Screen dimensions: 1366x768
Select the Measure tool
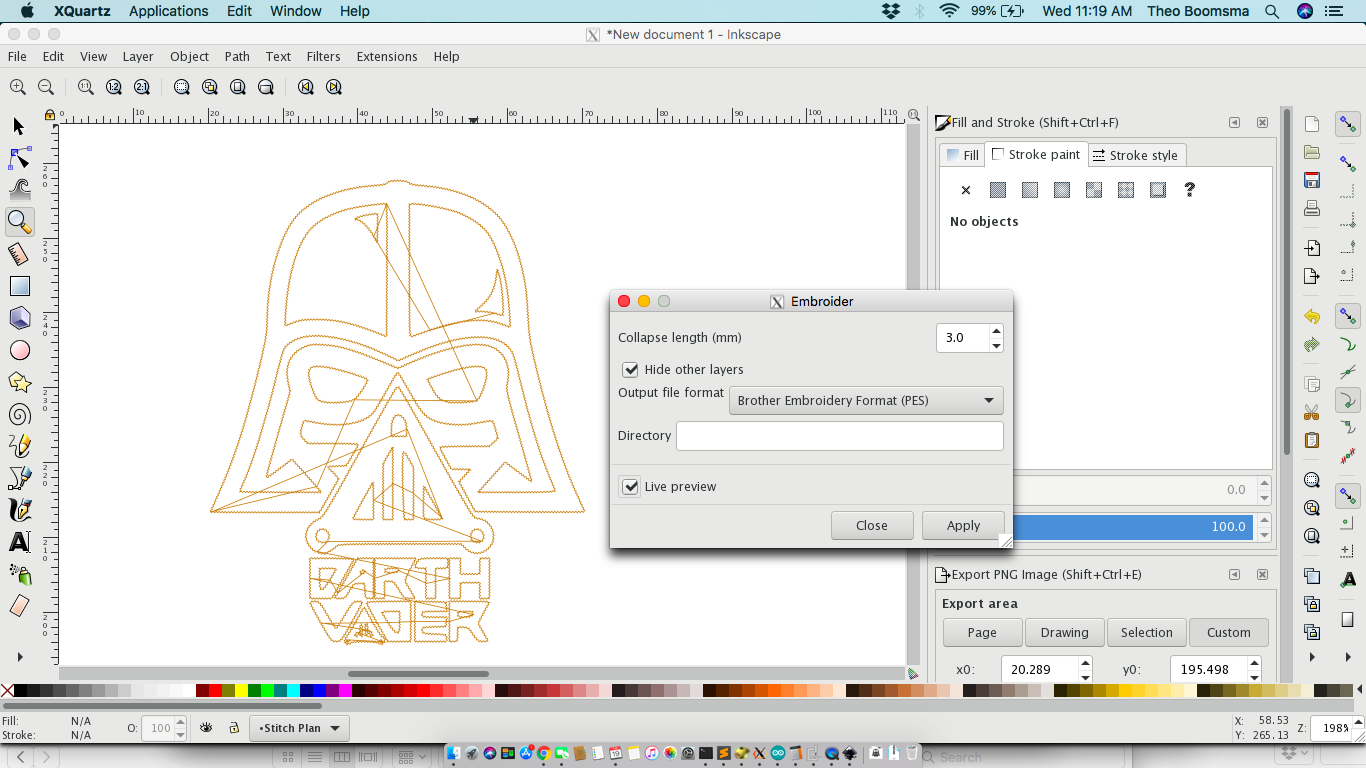(19, 254)
